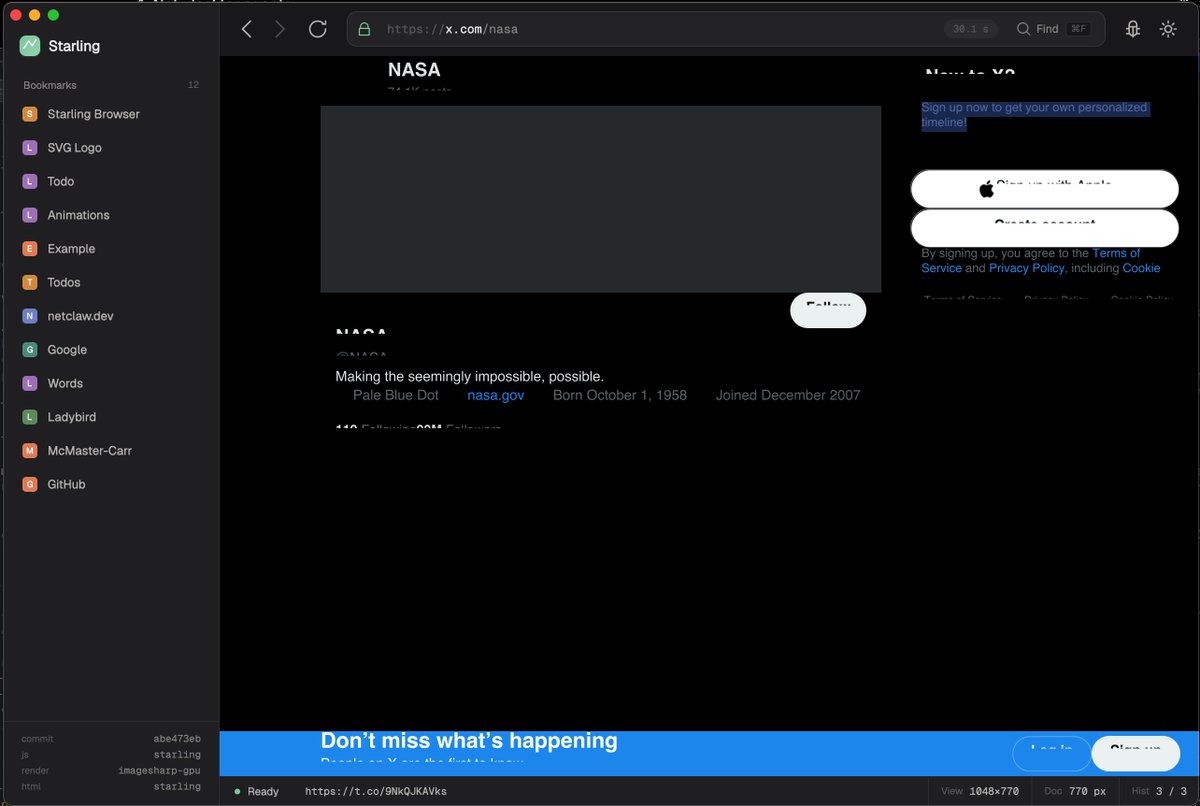
Task: Click the Hist 3 / 3 status entry
Action: 1158,791
